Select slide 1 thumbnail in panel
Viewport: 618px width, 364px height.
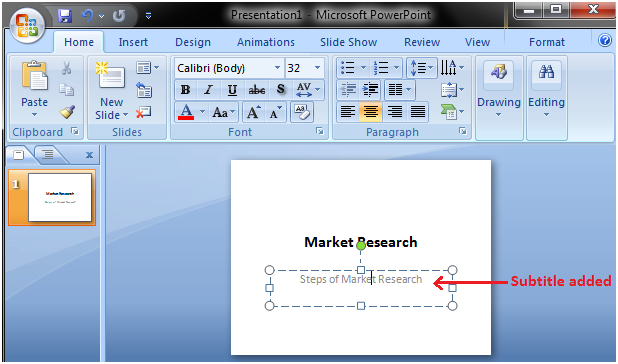tap(52, 197)
